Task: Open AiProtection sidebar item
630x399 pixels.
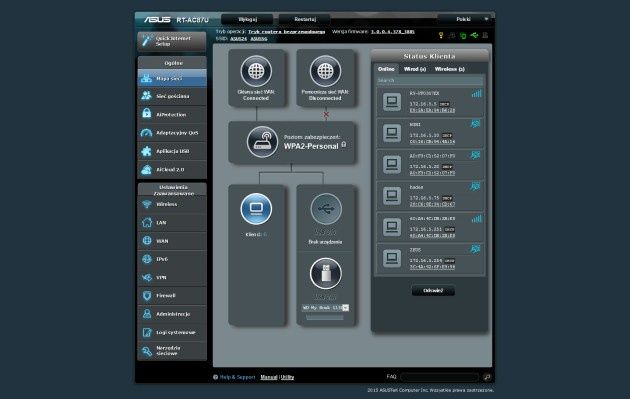Action: click(x=172, y=115)
